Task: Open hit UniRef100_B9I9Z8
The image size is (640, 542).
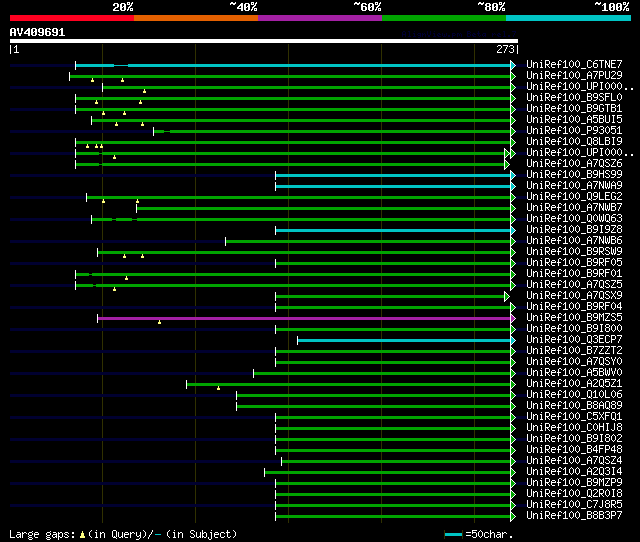Action: (574, 229)
